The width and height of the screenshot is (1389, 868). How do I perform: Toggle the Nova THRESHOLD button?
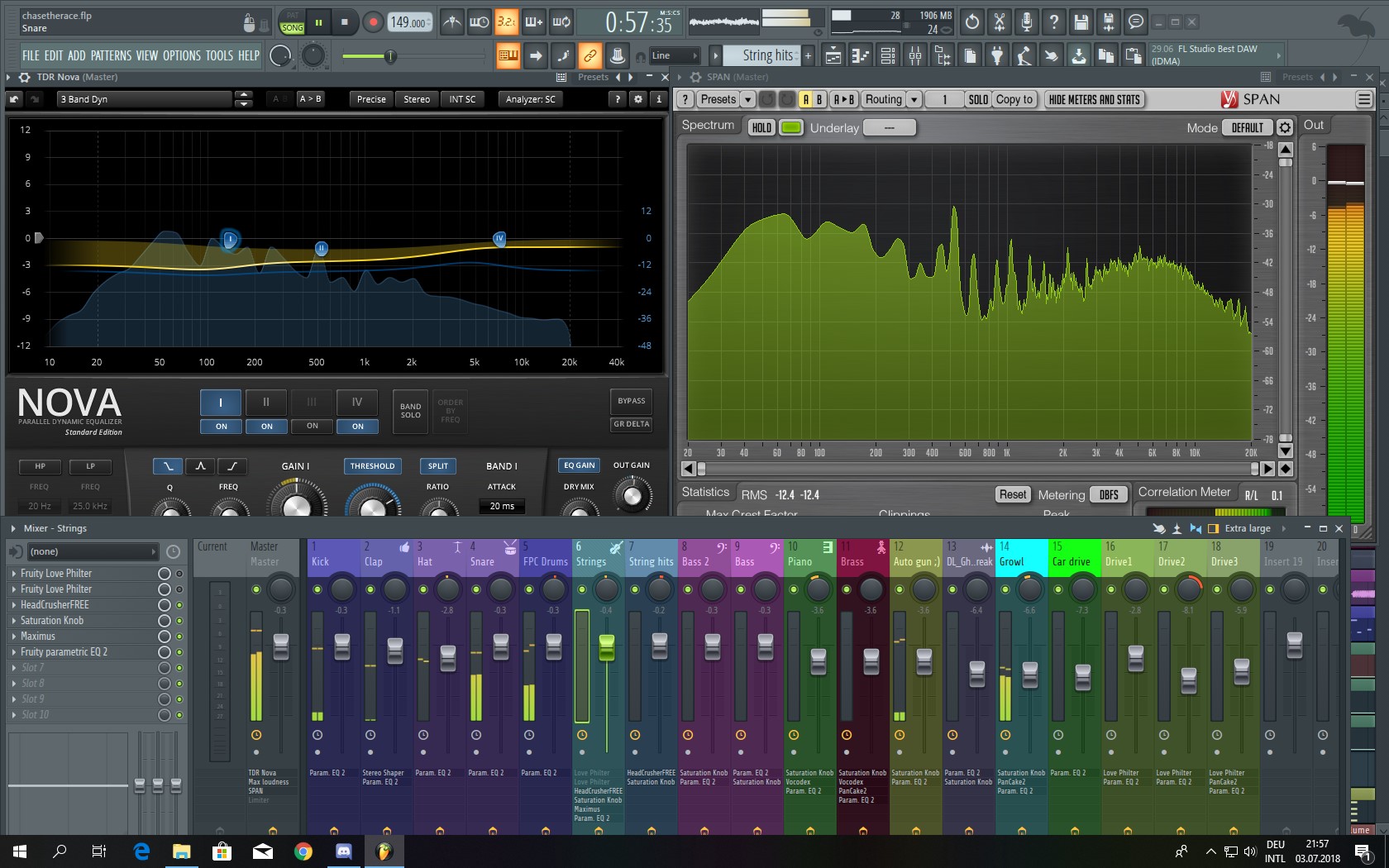tap(372, 466)
